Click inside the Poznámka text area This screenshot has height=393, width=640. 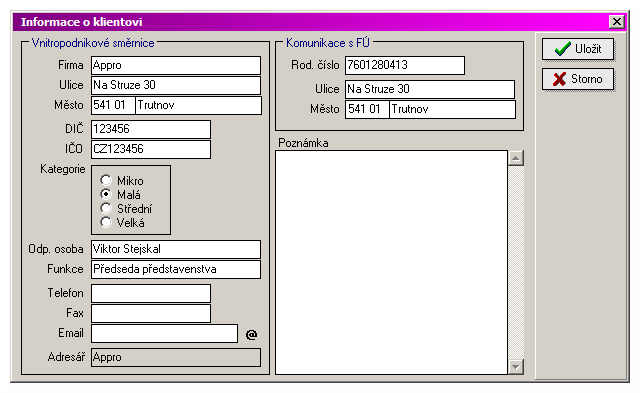[391, 262]
